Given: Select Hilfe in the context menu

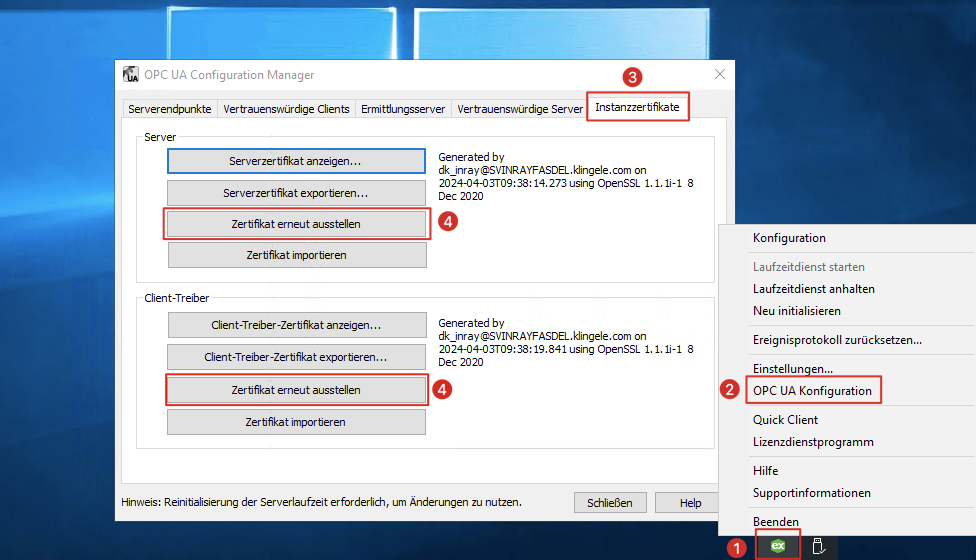Looking at the screenshot, I should (x=766, y=471).
